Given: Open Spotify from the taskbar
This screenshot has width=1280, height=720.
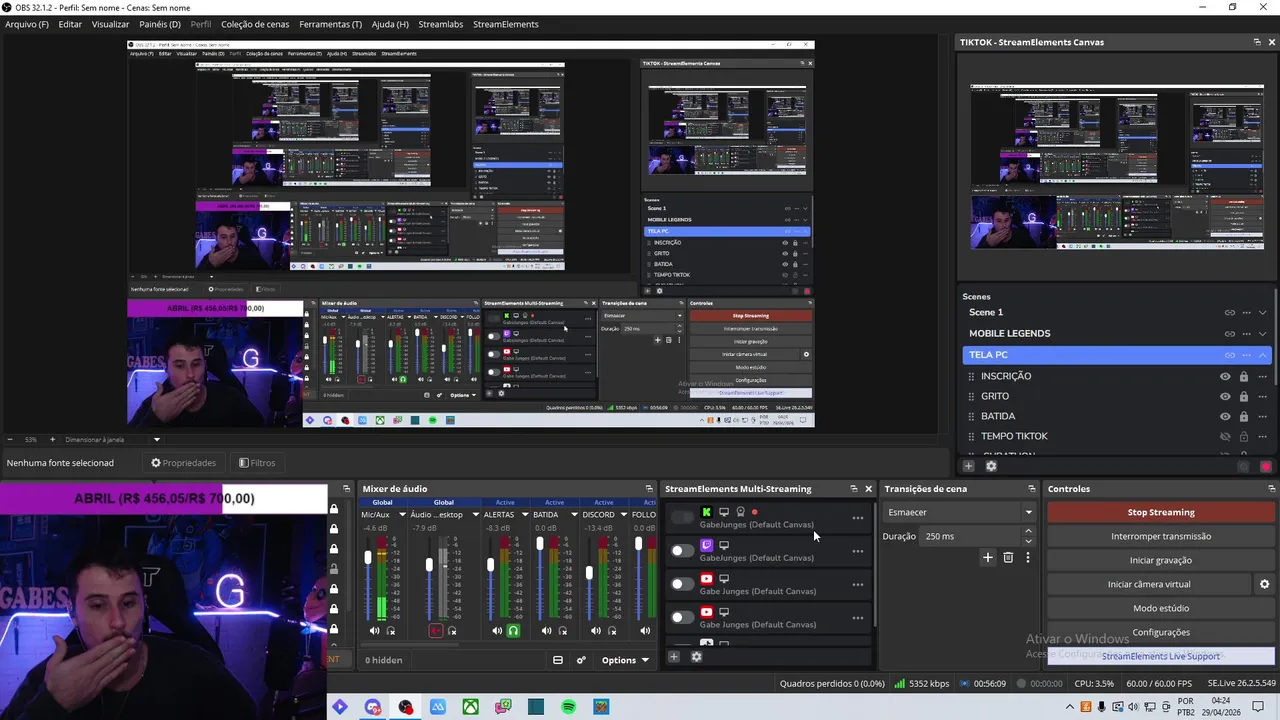Looking at the screenshot, I should pos(568,707).
